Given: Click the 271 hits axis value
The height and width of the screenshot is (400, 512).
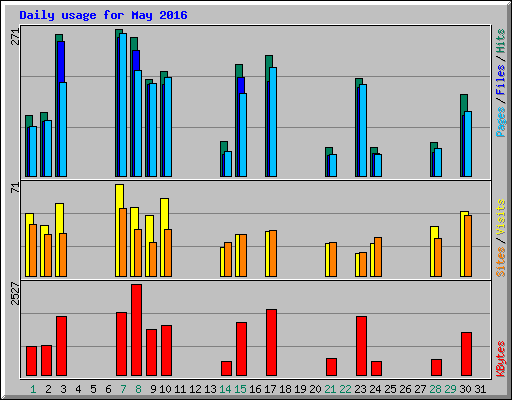Looking at the screenshot, I should click(15, 37).
